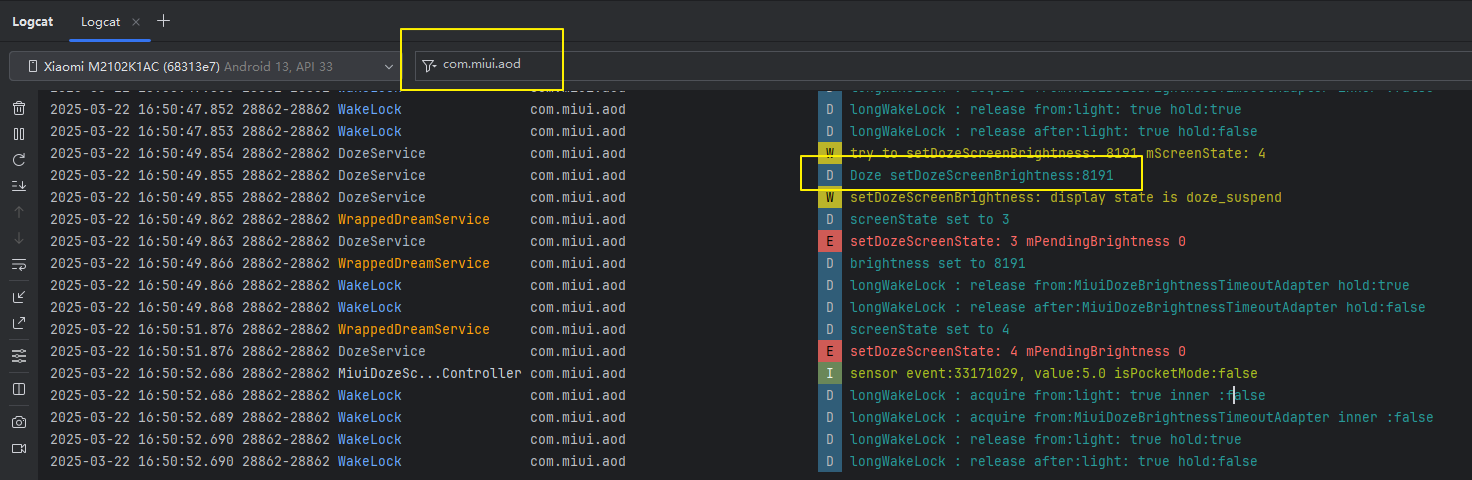The width and height of the screenshot is (1472, 480).
Task: Select 'Doze setDozeScreenBrightness:8191' log message
Action: point(981,175)
